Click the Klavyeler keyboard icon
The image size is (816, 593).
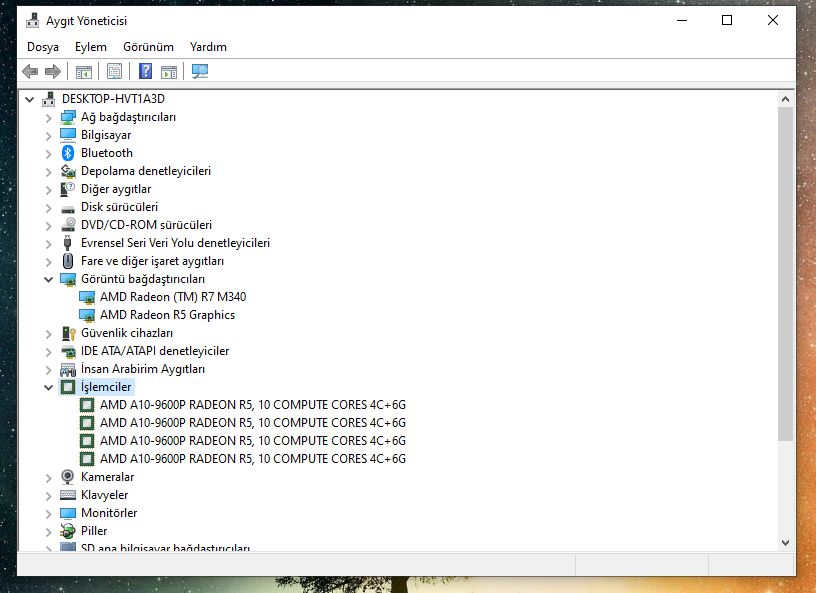point(68,495)
